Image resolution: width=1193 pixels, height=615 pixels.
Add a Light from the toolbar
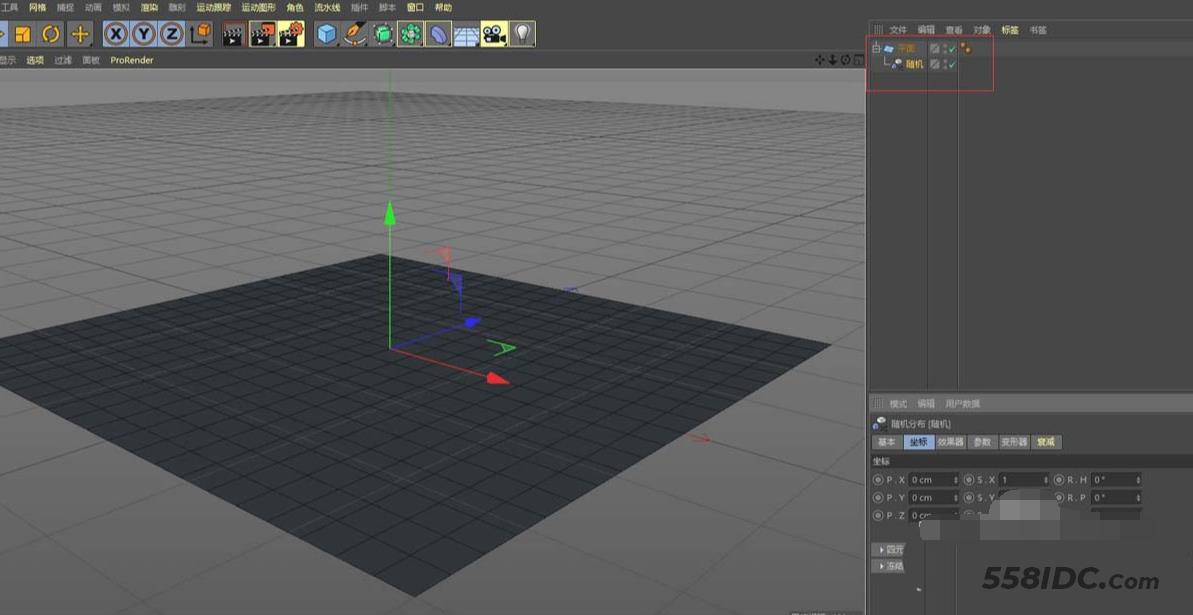pos(523,33)
